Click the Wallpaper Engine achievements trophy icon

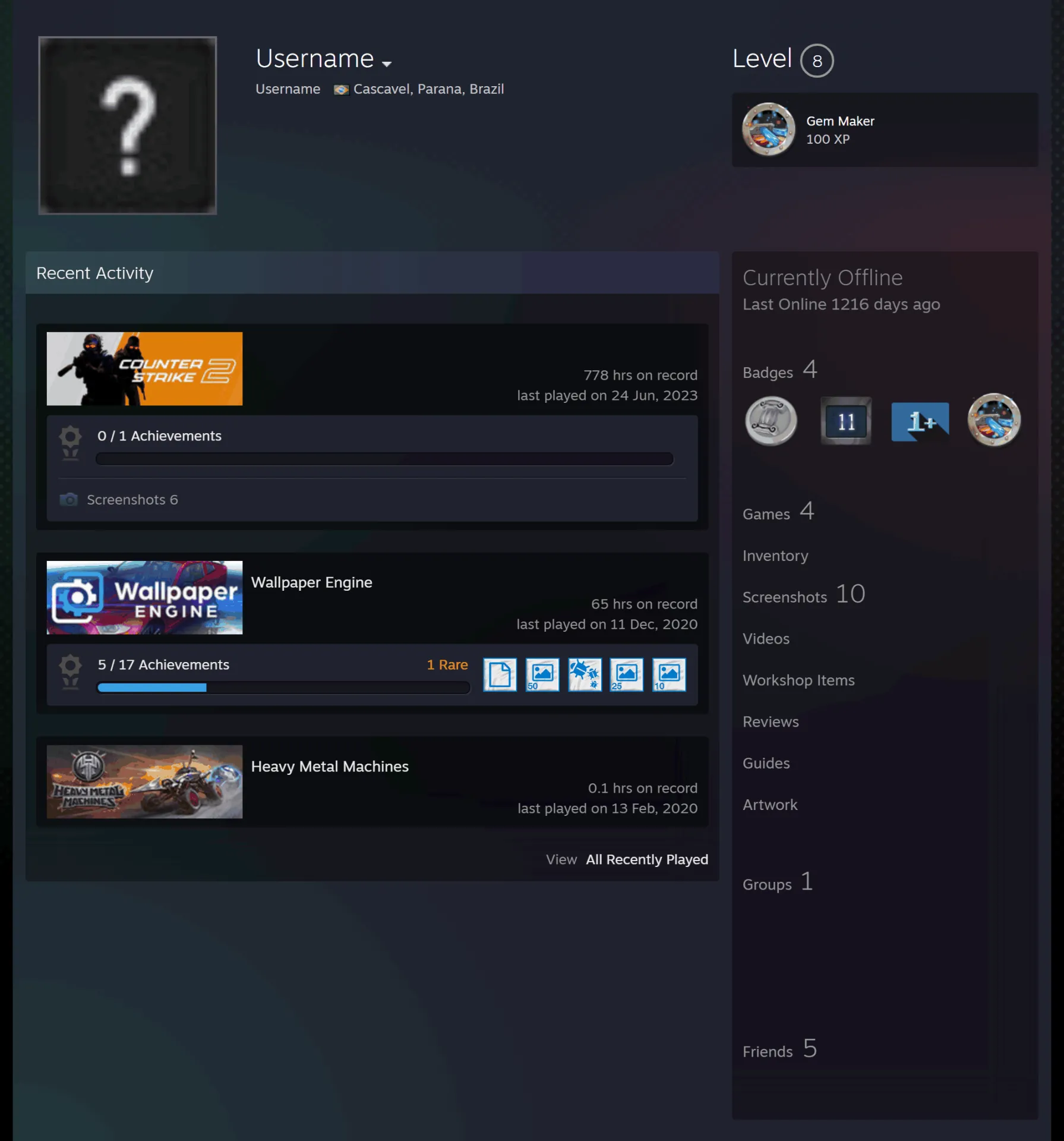70,672
